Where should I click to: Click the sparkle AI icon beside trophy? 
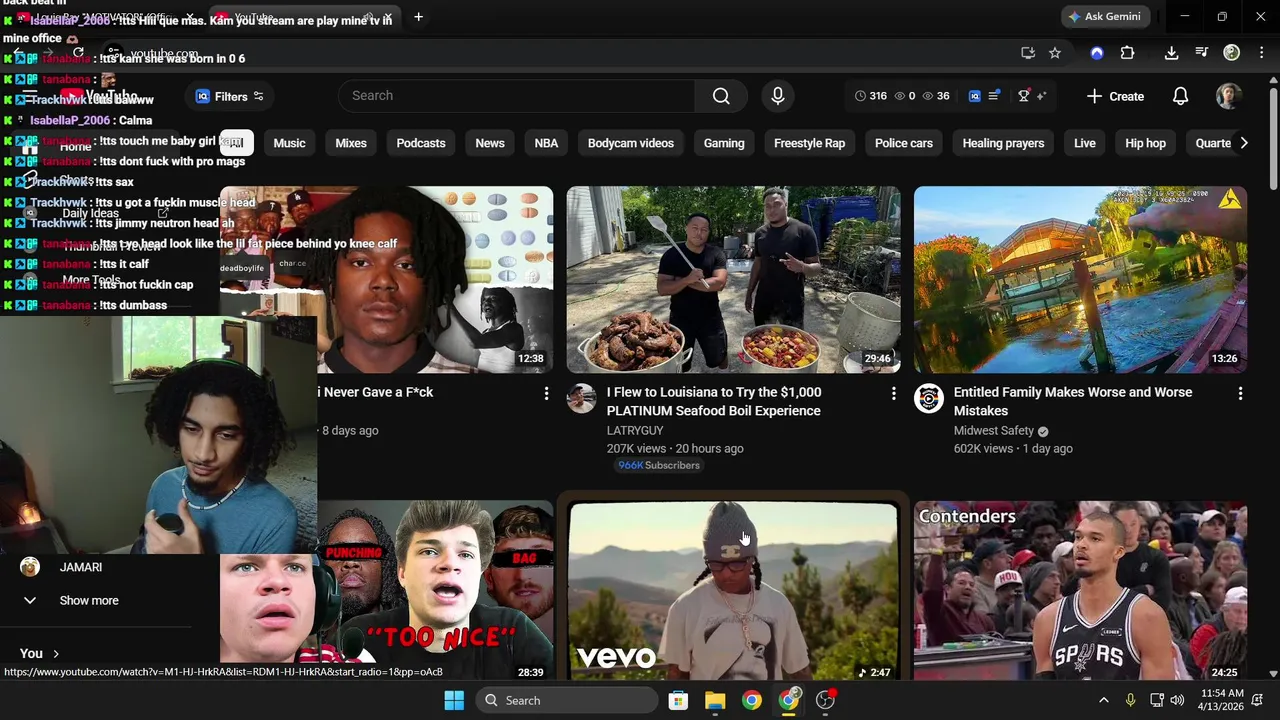1042,96
